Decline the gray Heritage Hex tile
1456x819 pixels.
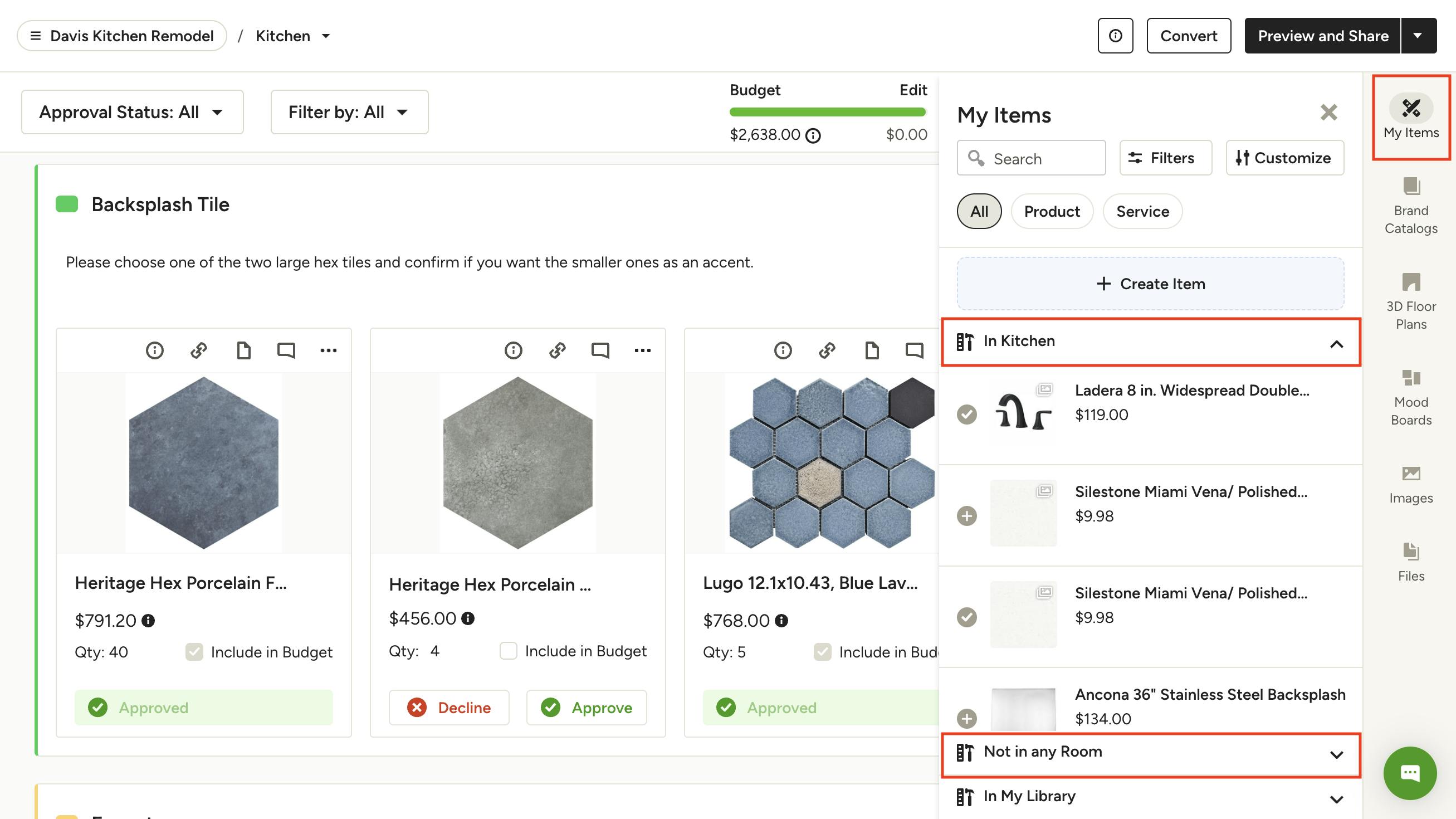point(449,707)
